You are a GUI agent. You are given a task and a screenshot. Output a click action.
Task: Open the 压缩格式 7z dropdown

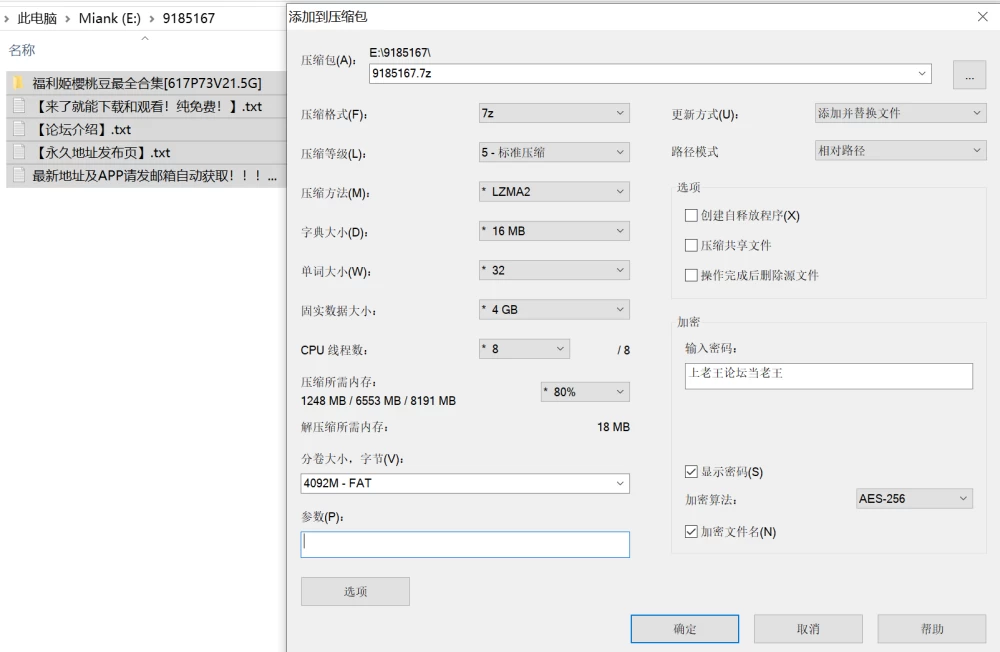[554, 113]
